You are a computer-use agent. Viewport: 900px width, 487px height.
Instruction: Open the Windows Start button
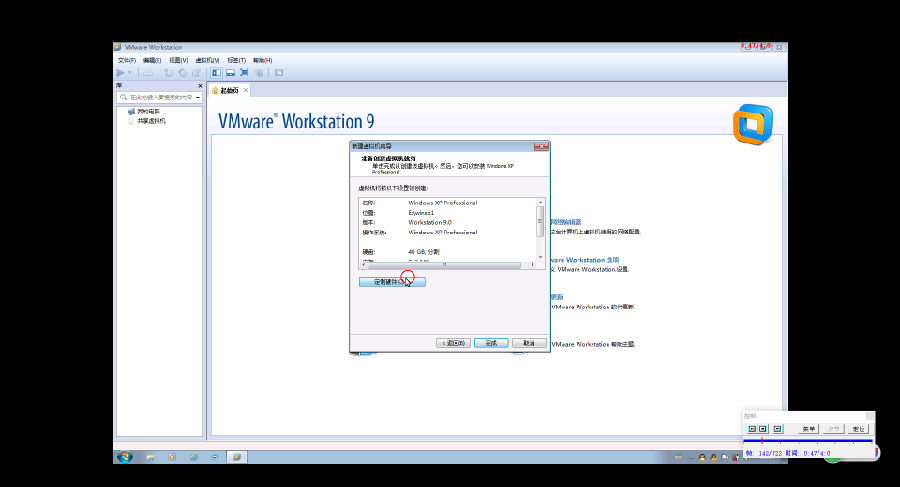point(125,457)
